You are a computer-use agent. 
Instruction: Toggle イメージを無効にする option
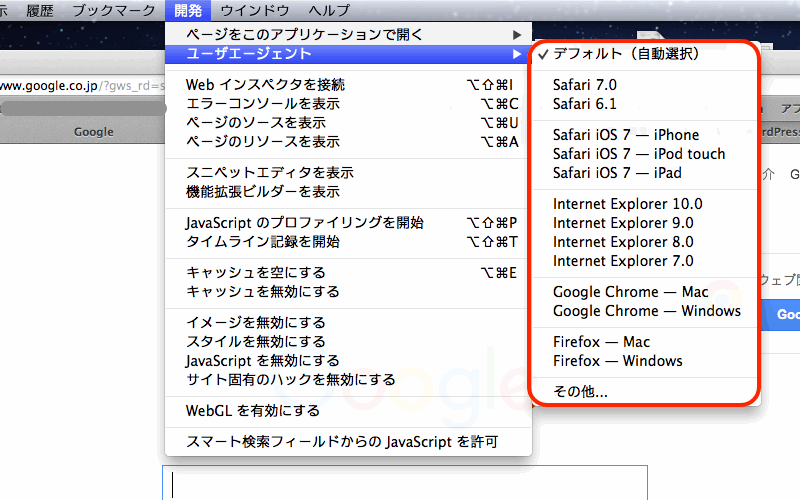click(256, 323)
